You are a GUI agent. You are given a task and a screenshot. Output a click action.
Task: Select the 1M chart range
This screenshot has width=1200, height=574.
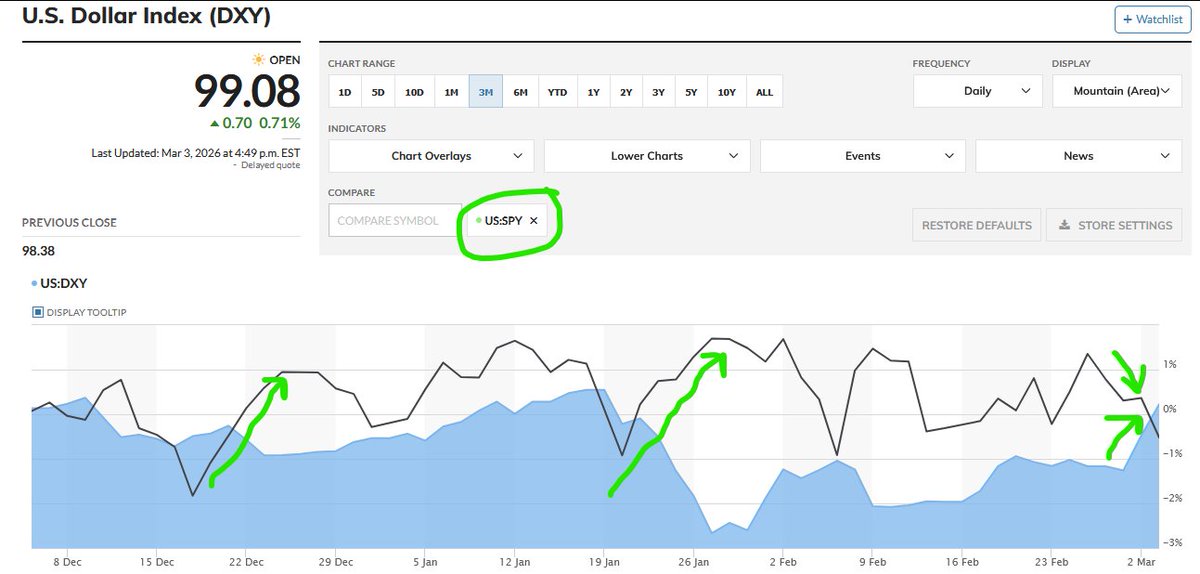point(451,92)
